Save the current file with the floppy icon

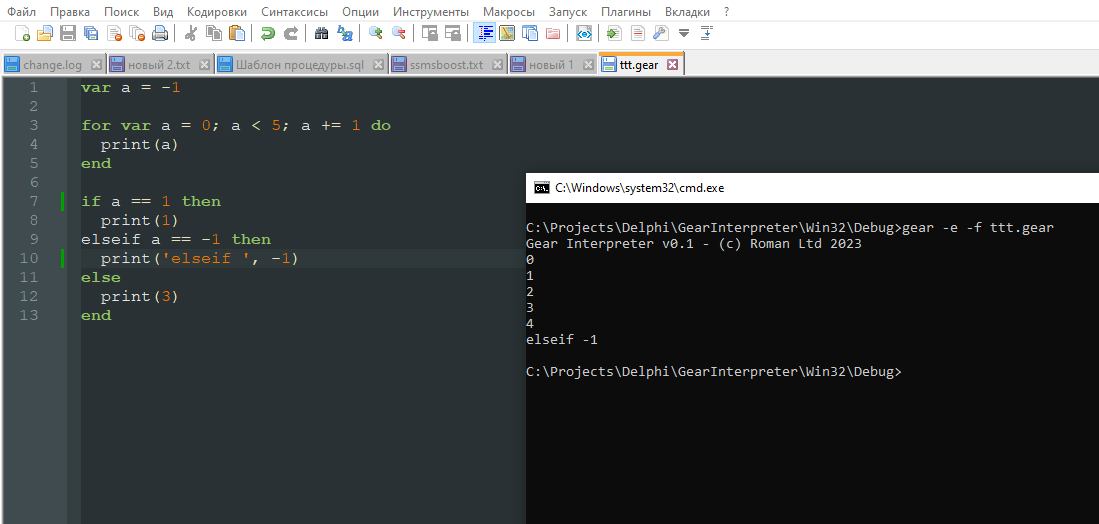[68, 33]
